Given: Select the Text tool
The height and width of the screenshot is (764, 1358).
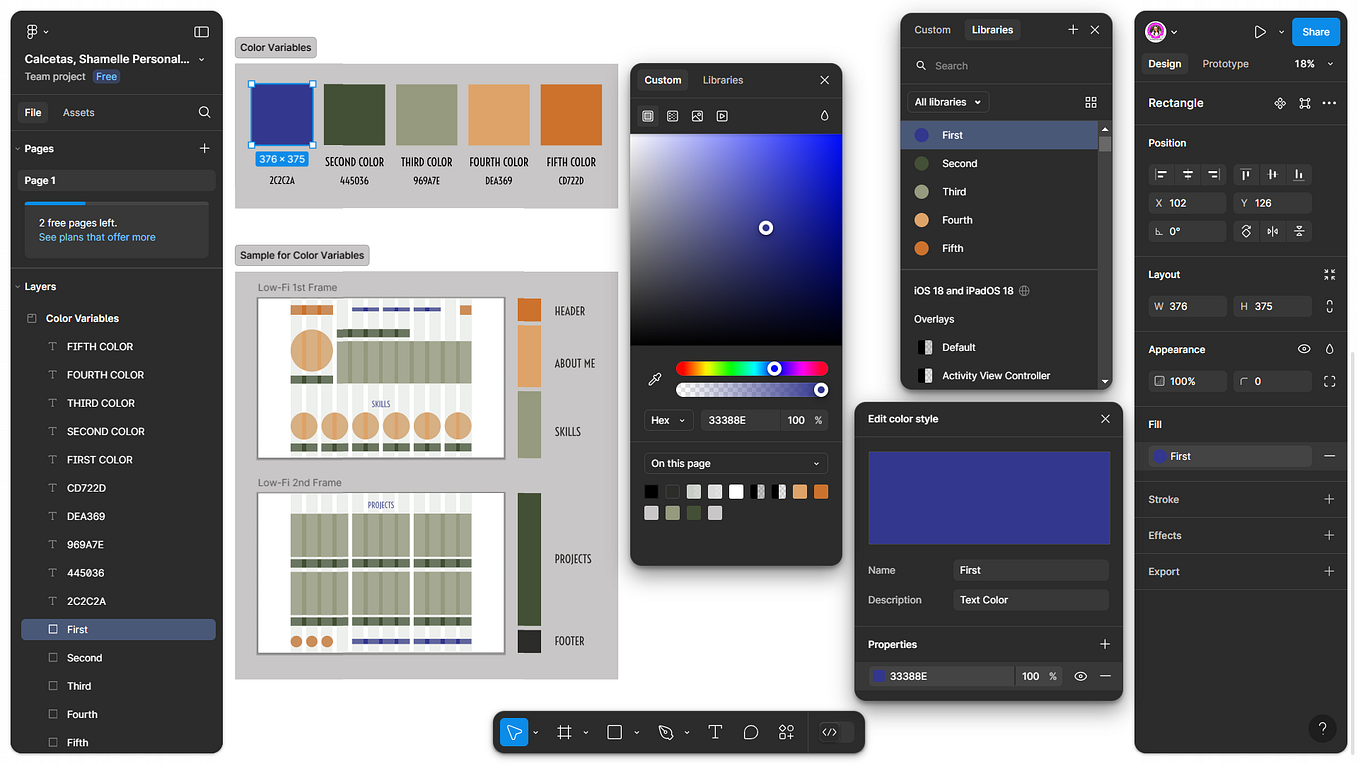Looking at the screenshot, I should click(715, 732).
